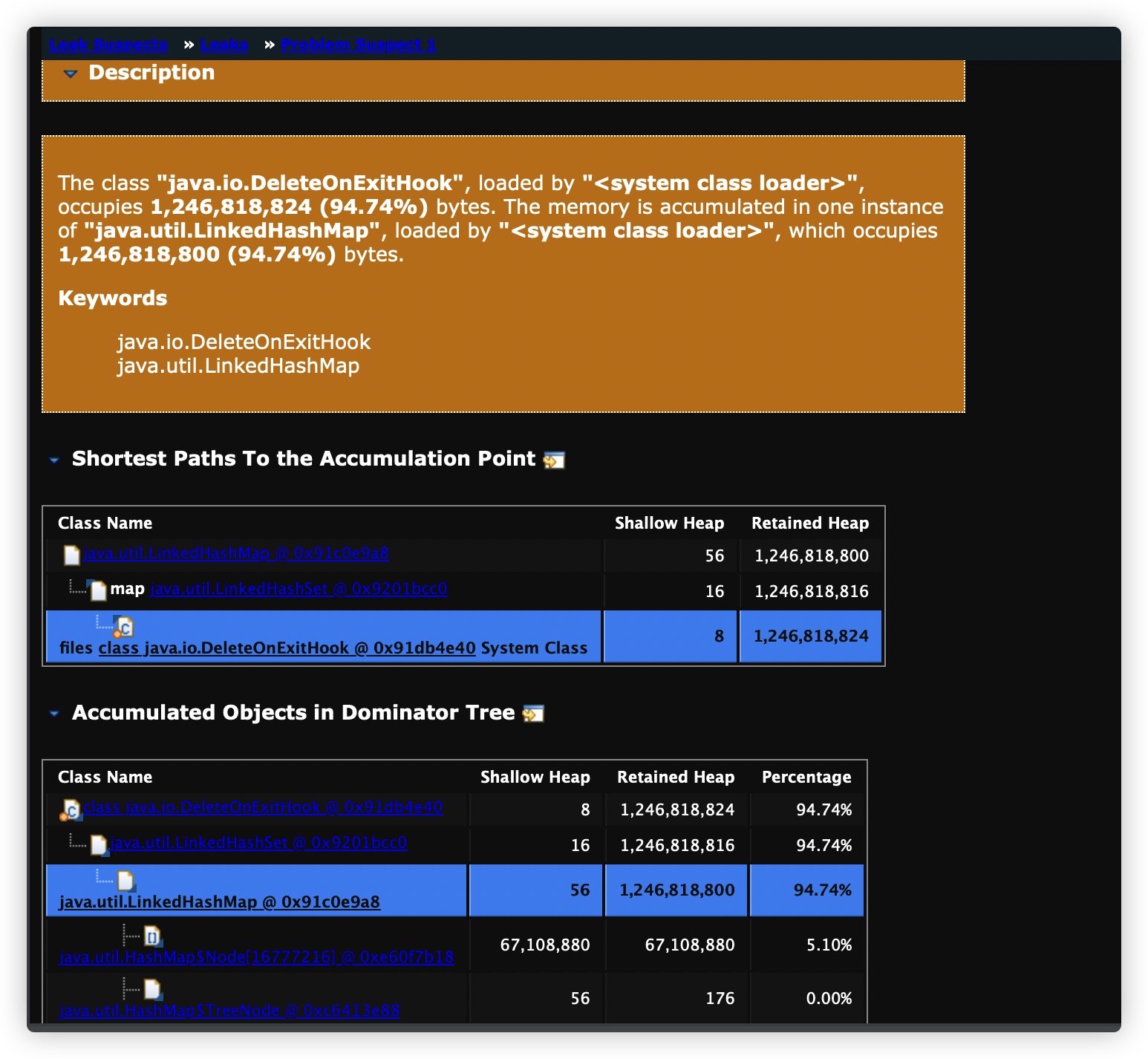Click keyword java.util.LinkedHashMap
The width and height of the screenshot is (1148, 1059).
238,365
